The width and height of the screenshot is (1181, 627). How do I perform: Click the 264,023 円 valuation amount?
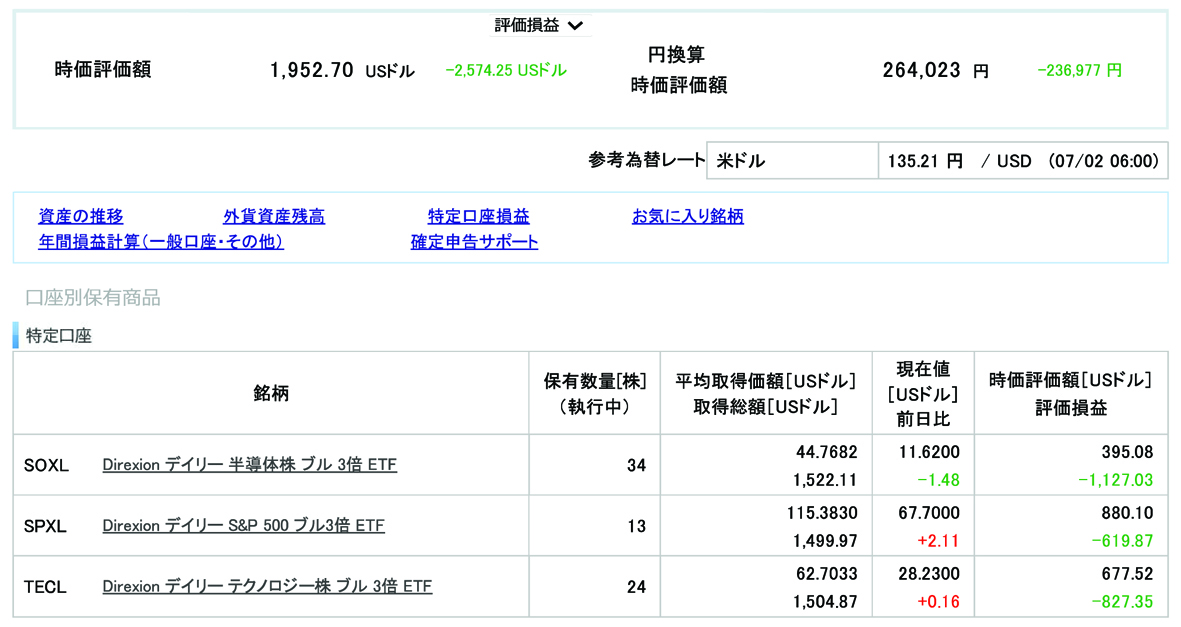pos(935,71)
